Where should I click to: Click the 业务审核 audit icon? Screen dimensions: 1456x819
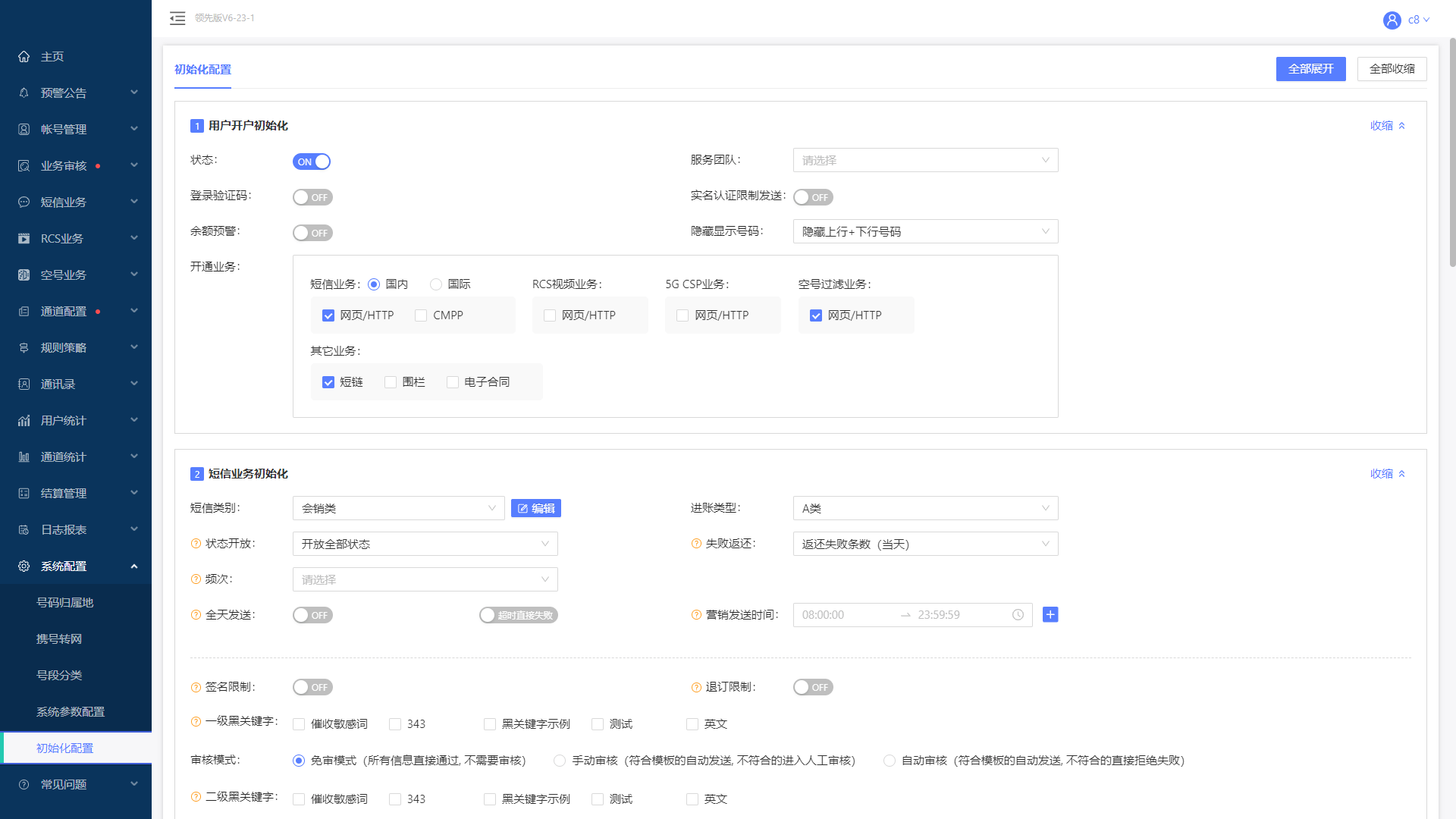[24, 166]
